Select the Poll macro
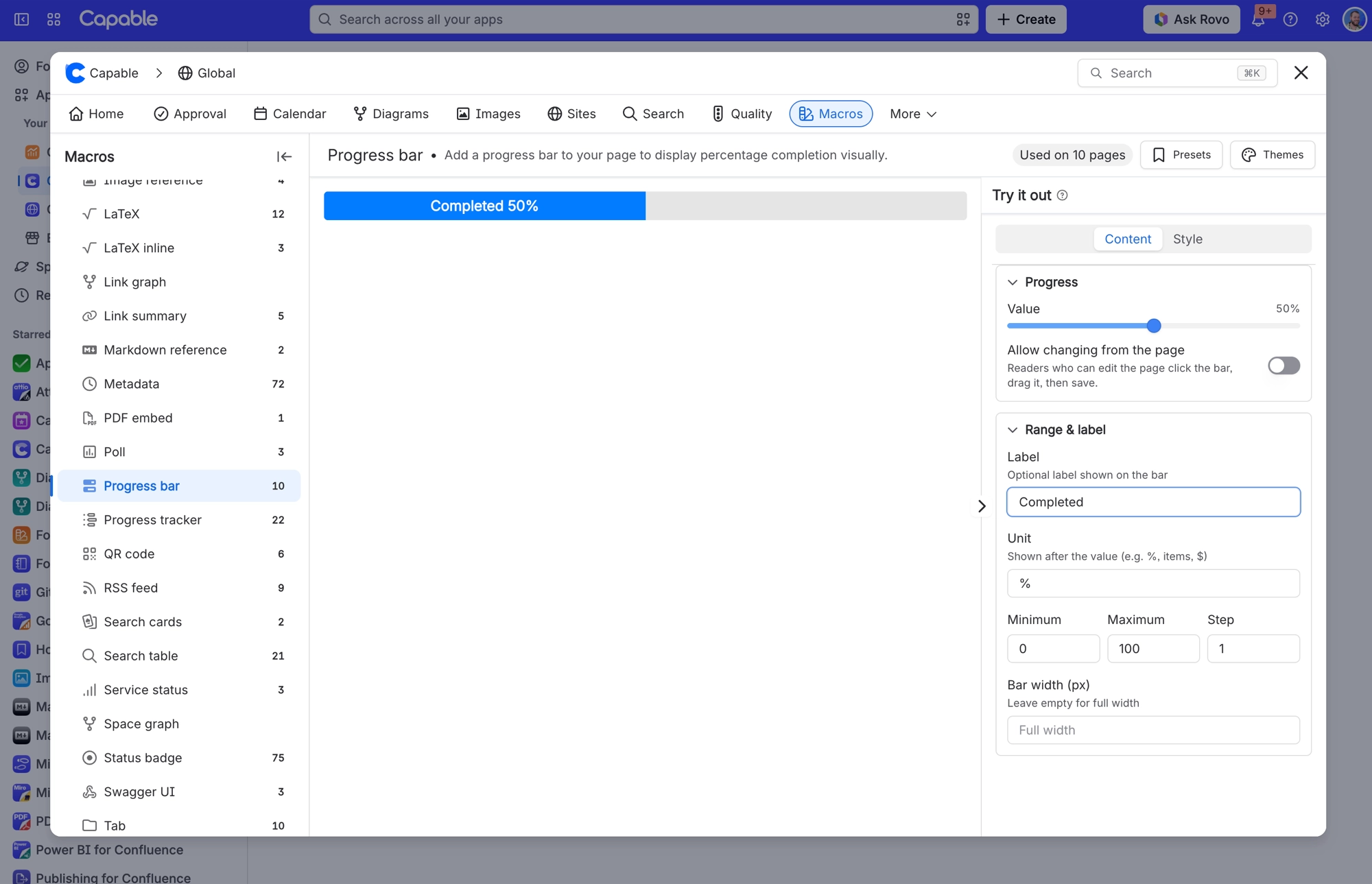 180,452
